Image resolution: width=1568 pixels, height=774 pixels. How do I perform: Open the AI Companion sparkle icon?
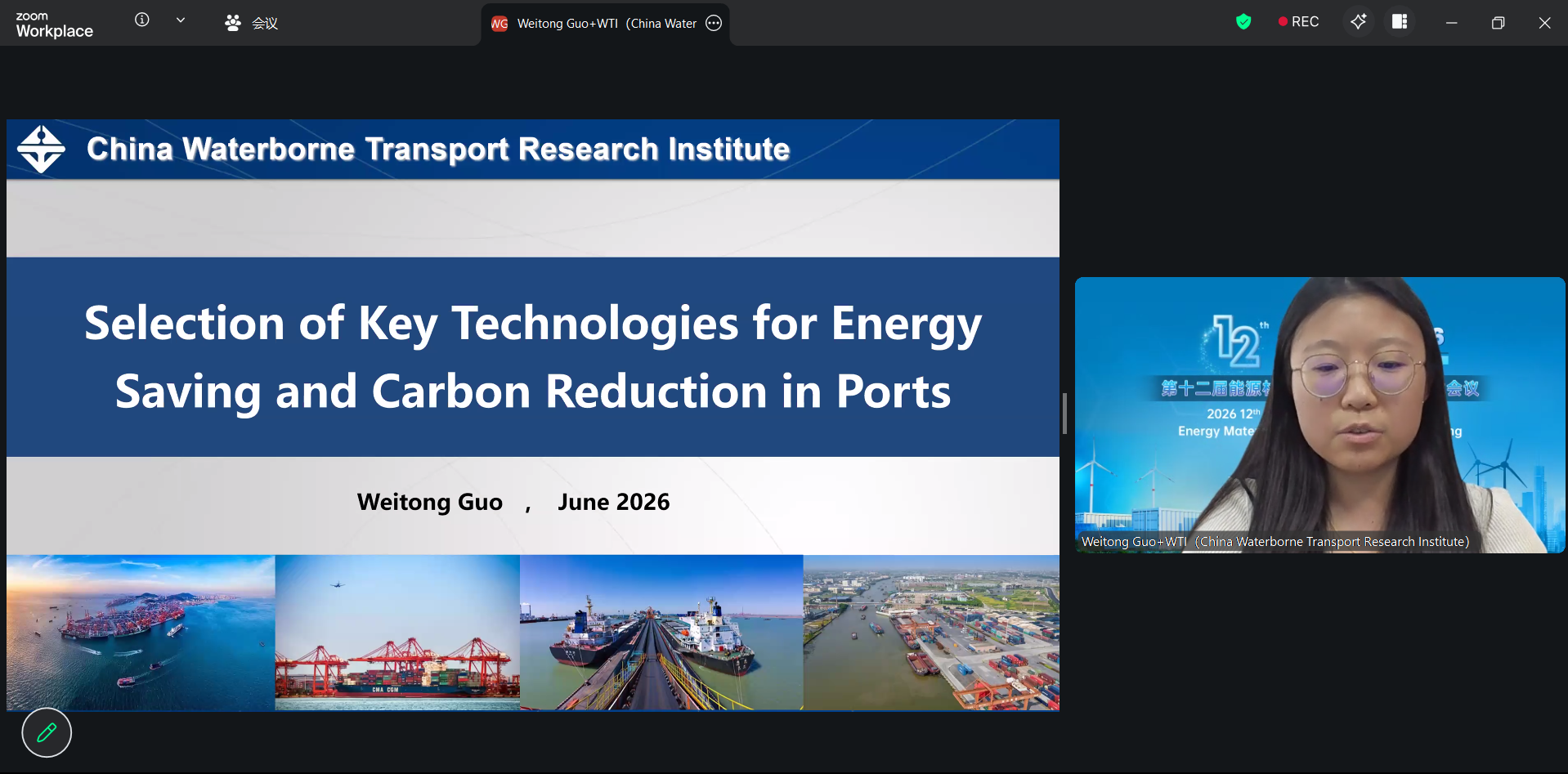point(1358,22)
